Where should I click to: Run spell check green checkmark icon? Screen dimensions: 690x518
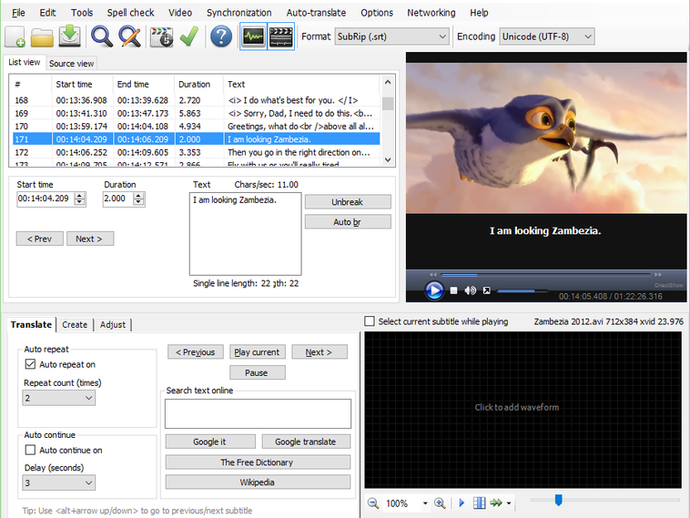190,37
